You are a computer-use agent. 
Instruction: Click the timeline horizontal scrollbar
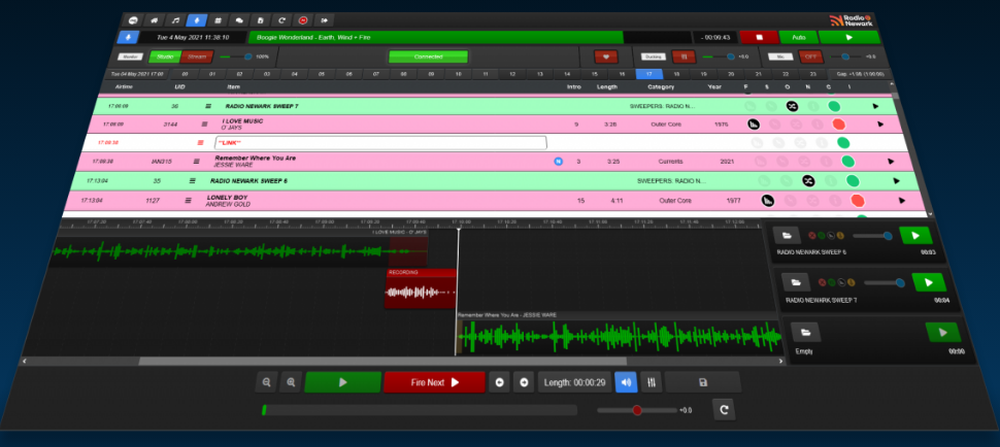click(x=383, y=361)
